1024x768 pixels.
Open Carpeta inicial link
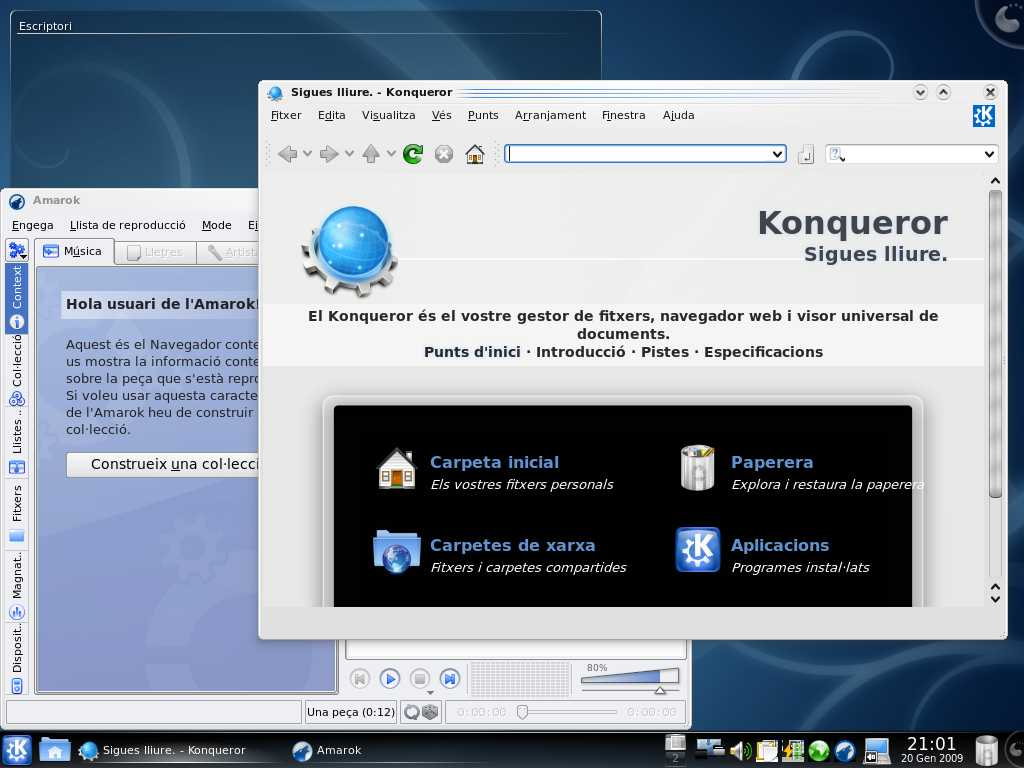point(494,462)
